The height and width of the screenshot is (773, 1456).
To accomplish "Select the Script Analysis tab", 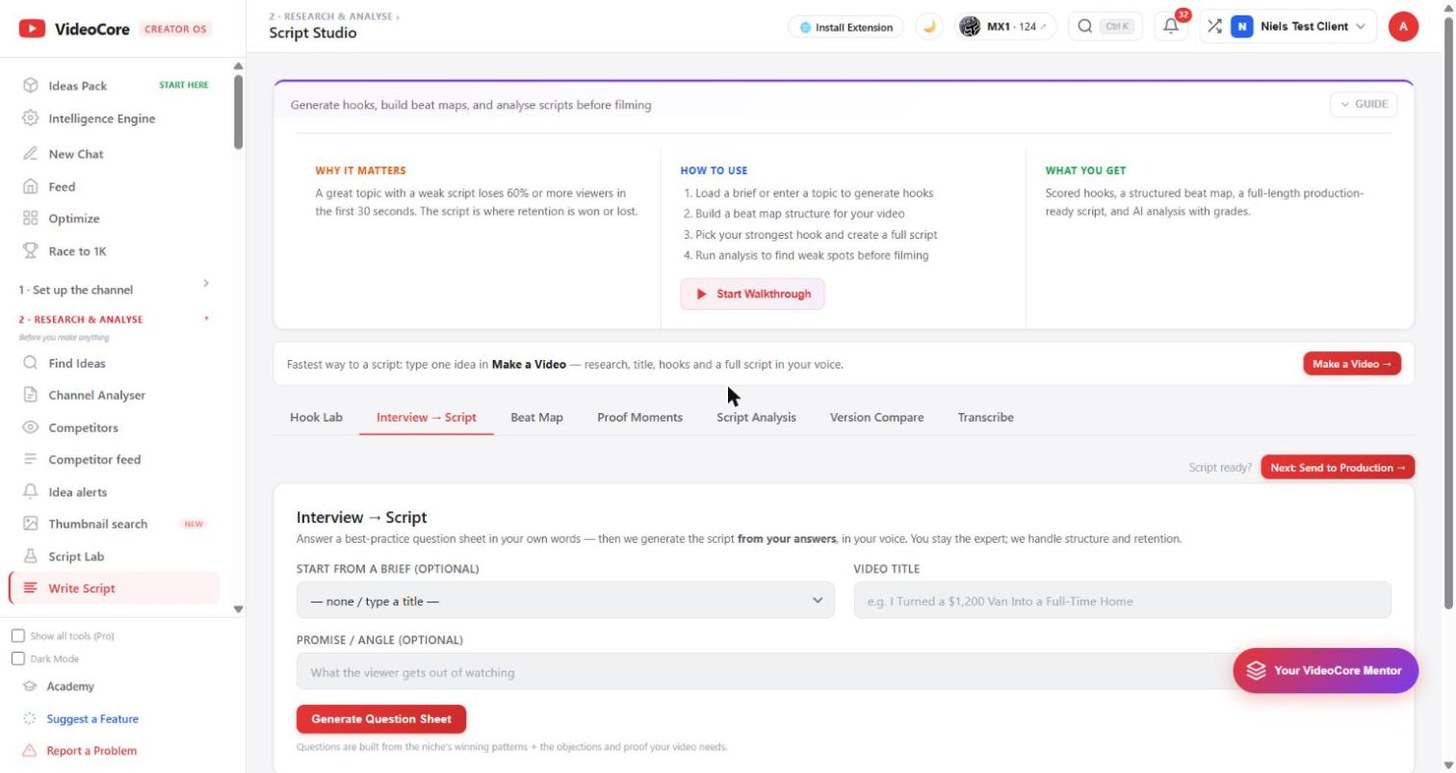I will click(x=756, y=417).
